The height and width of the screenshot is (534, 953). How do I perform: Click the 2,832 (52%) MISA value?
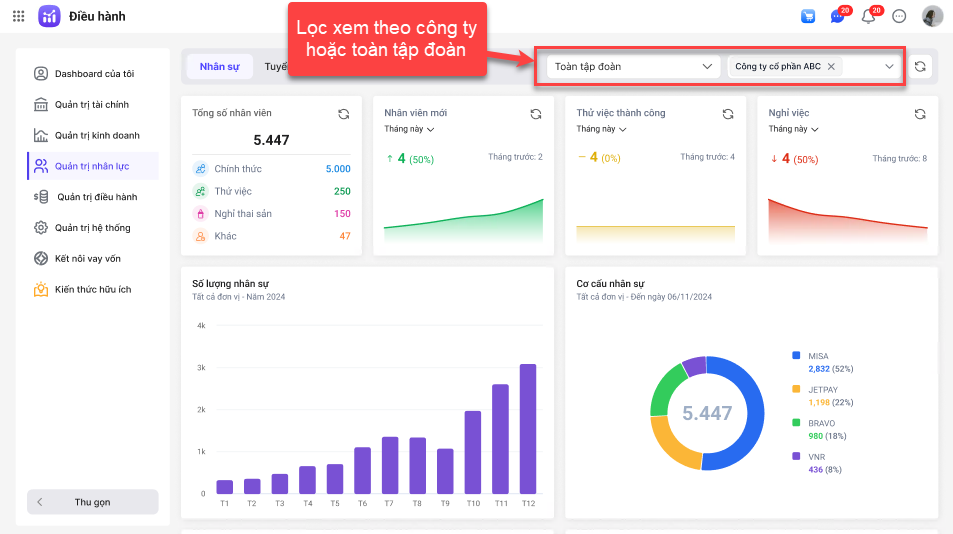point(831,369)
